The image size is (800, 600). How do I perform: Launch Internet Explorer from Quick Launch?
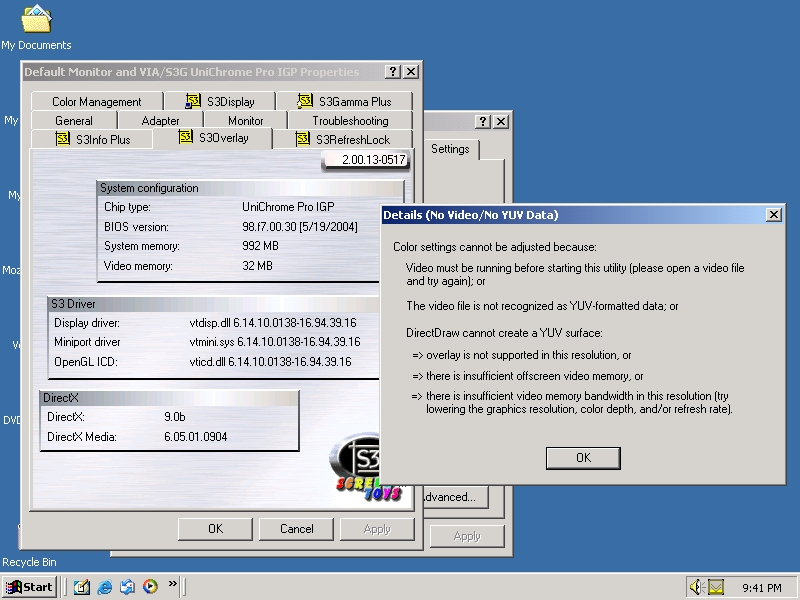click(105, 587)
